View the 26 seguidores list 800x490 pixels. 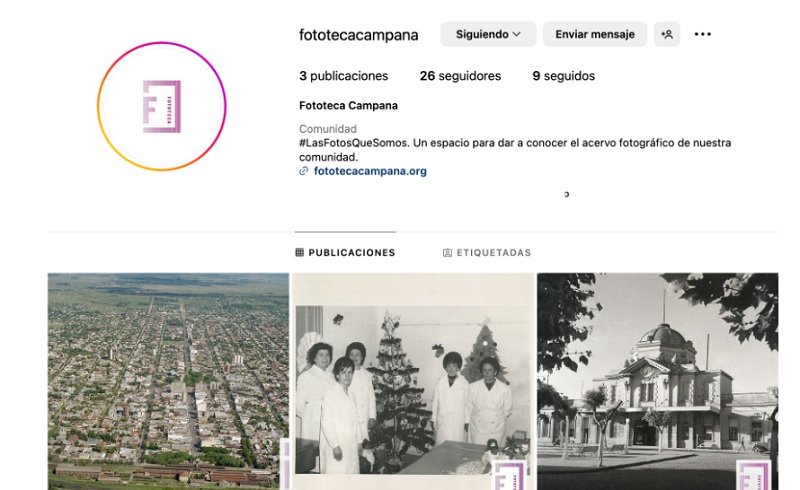pos(460,76)
